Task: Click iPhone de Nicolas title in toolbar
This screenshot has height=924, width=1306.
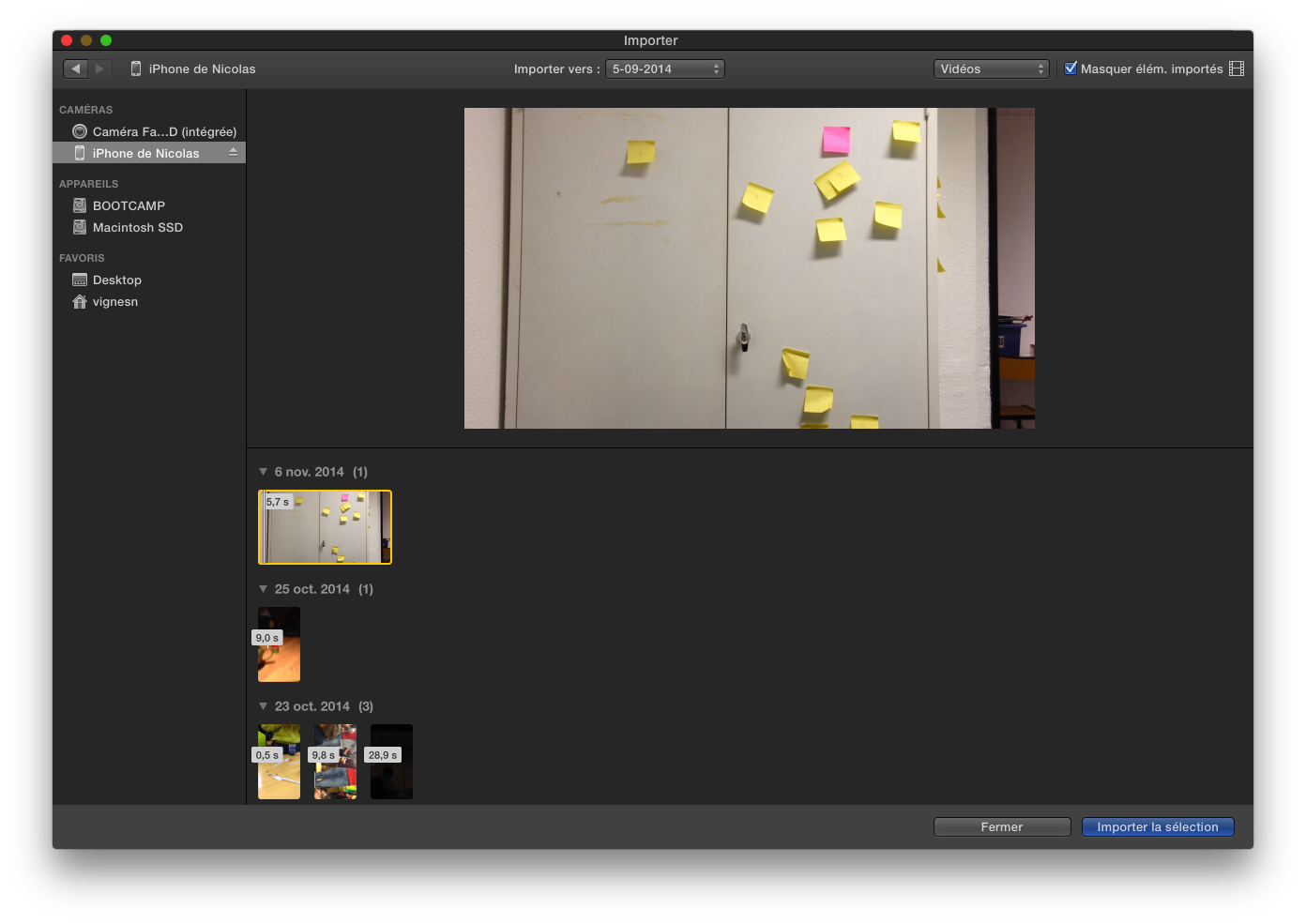Action: [x=202, y=68]
